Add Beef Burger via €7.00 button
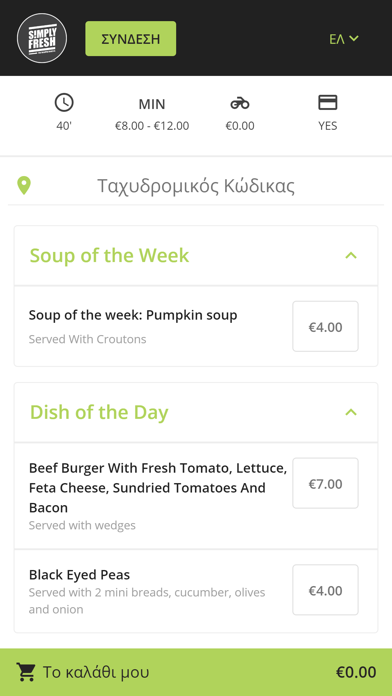The width and height of the screenshot is (392, 696). click(325, 483)
